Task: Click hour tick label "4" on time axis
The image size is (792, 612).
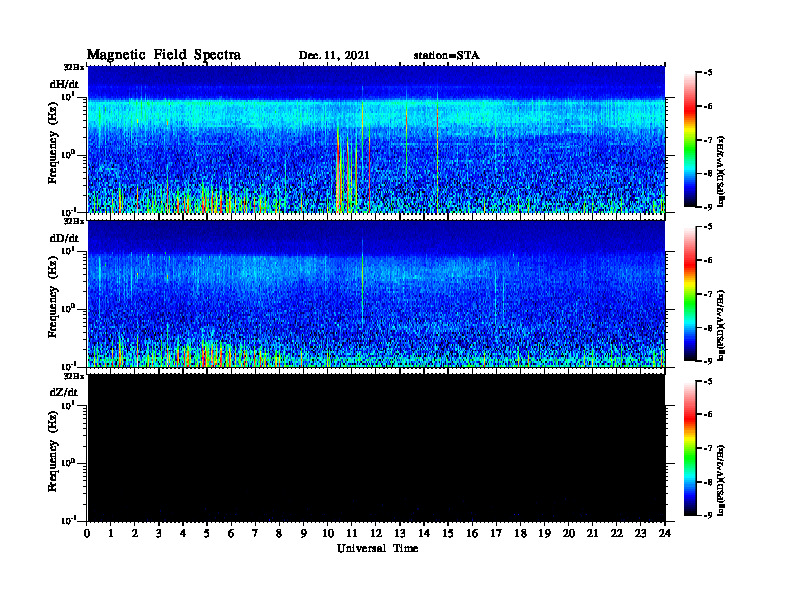Action: pyautogui.click(x=183, y=534)
